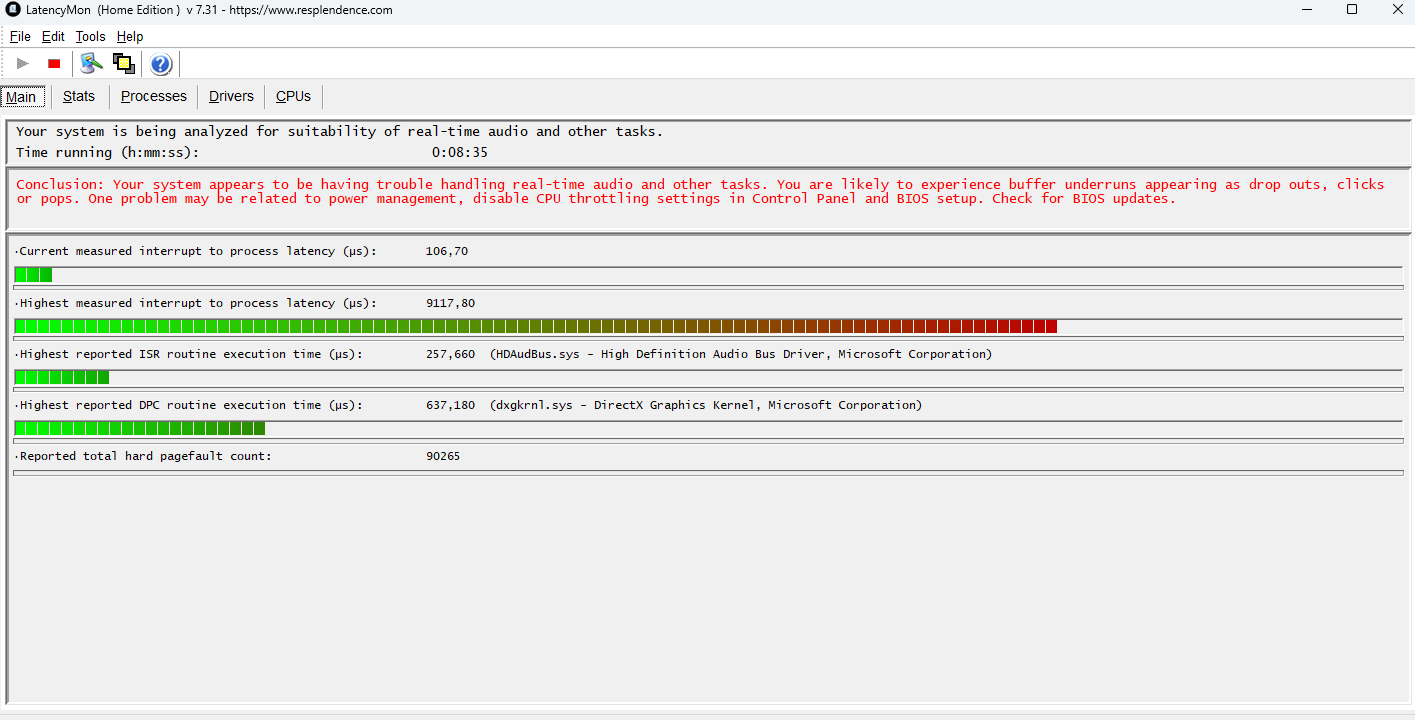Click the red Conclusion warning text

point(700,191)
